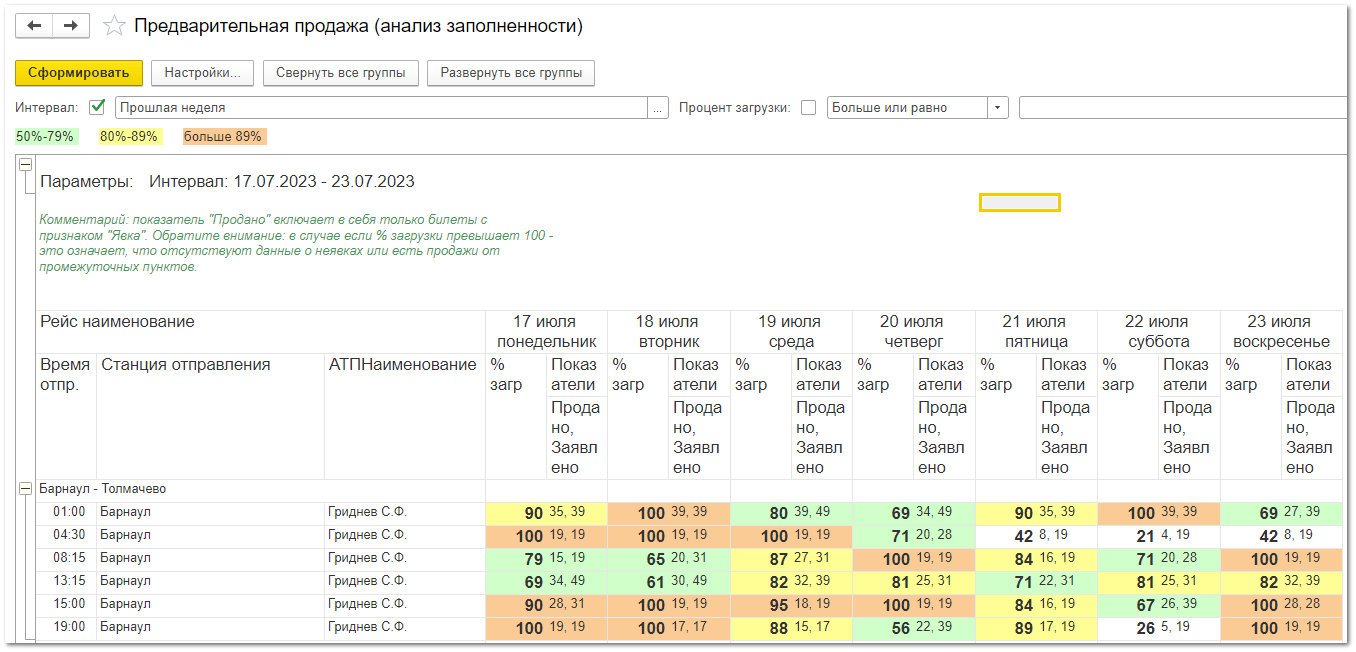Click the forward navigation arrow
The height and width of the screenshot is (652, 1356).
coord(71,26)
